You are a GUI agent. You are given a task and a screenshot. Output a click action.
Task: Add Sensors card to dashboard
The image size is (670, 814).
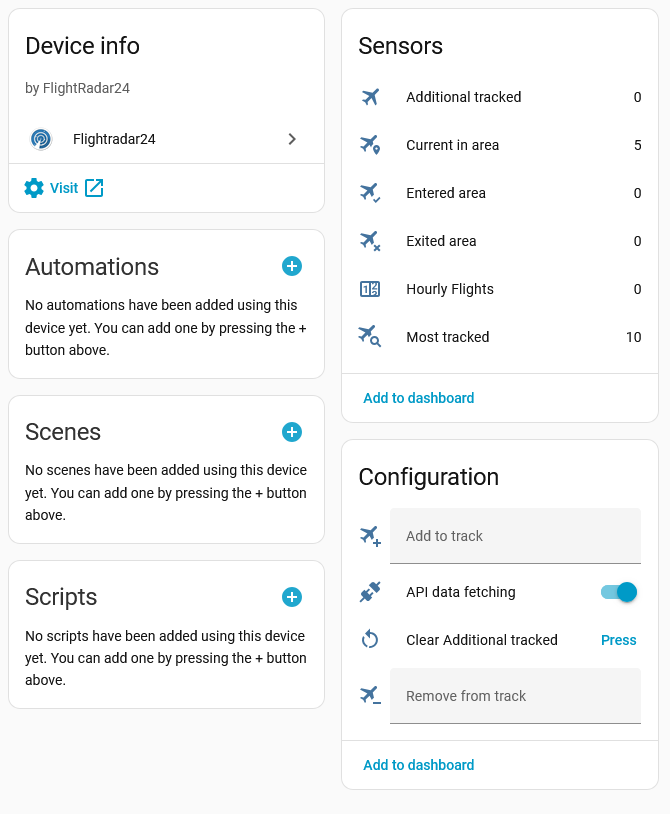coord(418,398)
